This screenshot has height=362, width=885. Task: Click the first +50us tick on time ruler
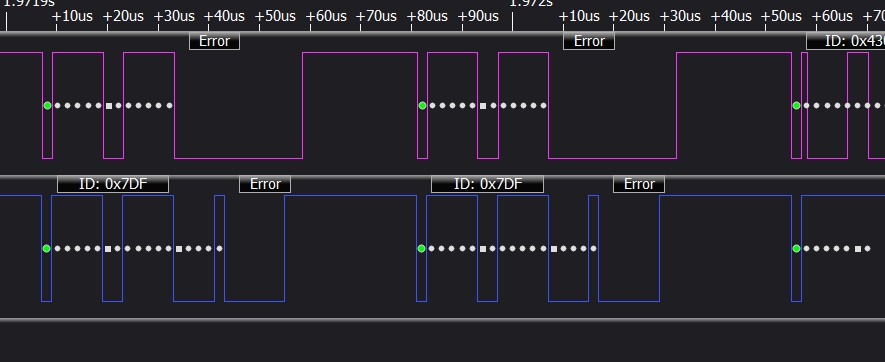[275, 16]
